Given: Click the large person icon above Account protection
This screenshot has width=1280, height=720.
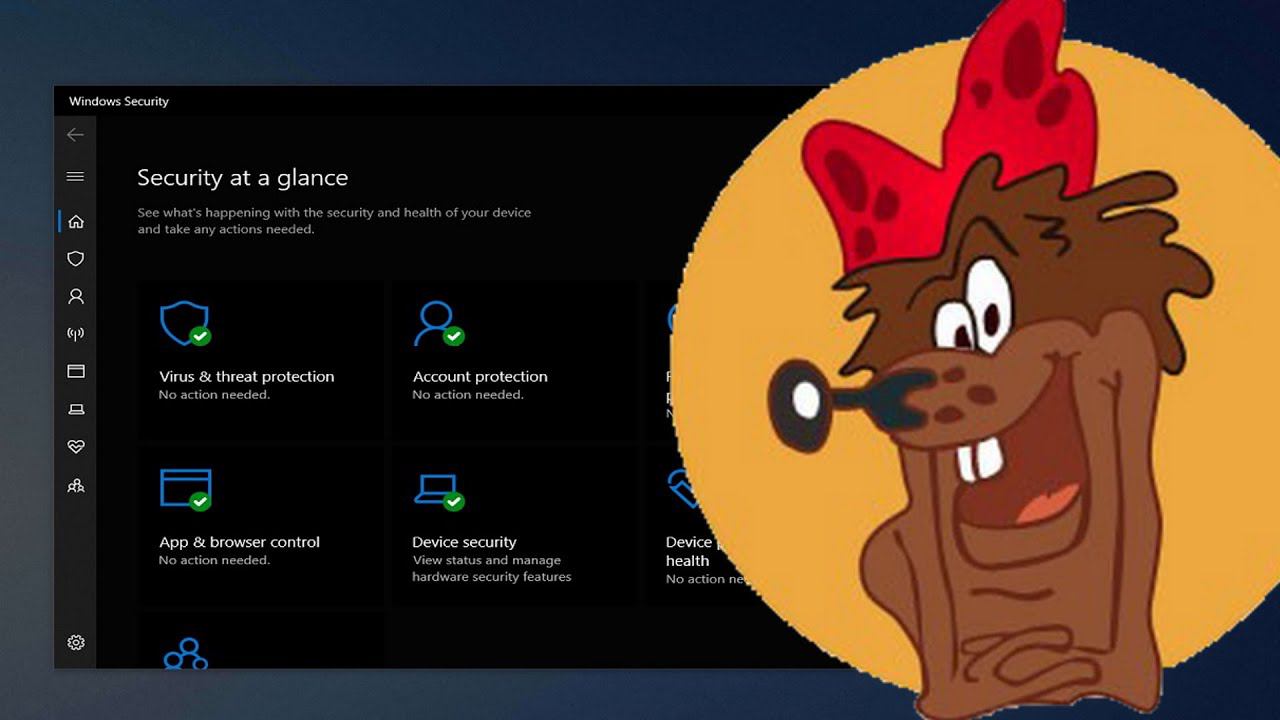Looking at the screenshot, I should click(439, 324).
